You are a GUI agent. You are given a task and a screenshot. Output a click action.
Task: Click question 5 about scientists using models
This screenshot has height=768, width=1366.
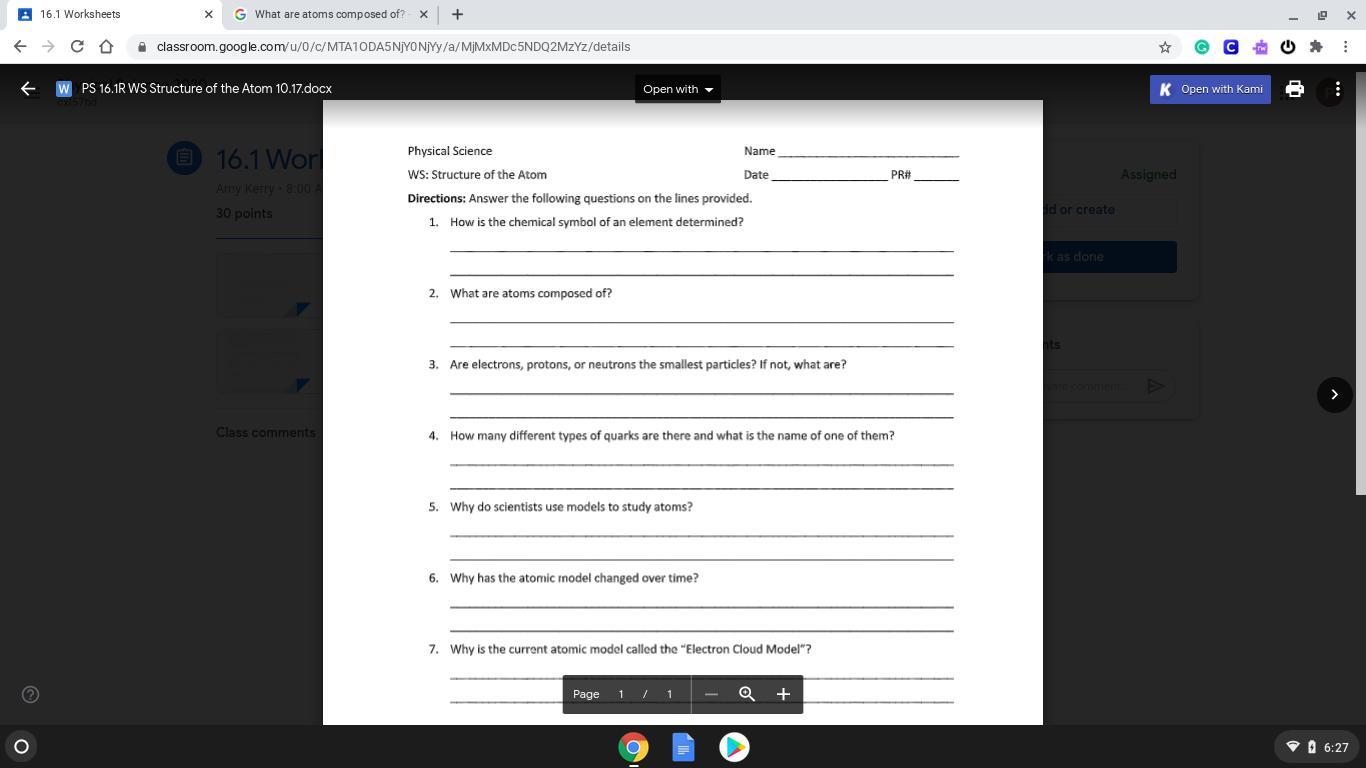pyautogui.click(x=571, y=507)
